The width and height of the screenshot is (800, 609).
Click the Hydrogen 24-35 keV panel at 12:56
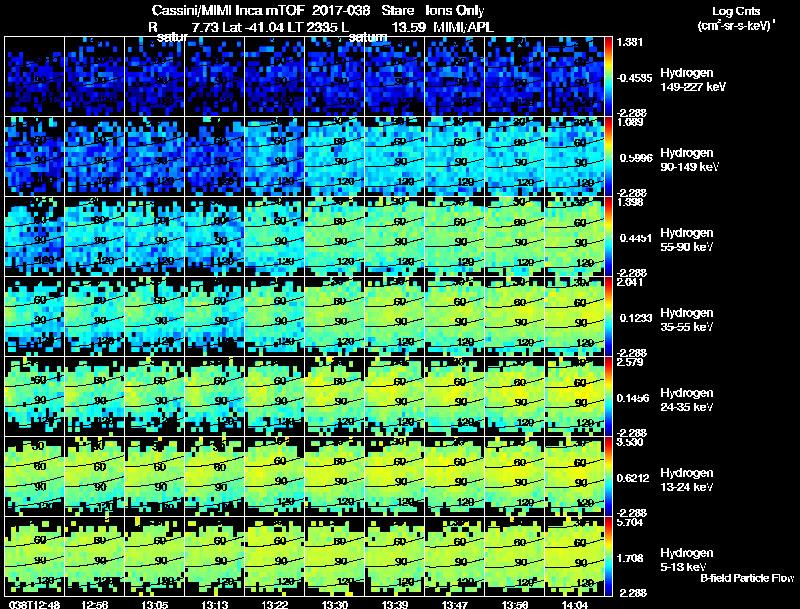coord(94,396)
